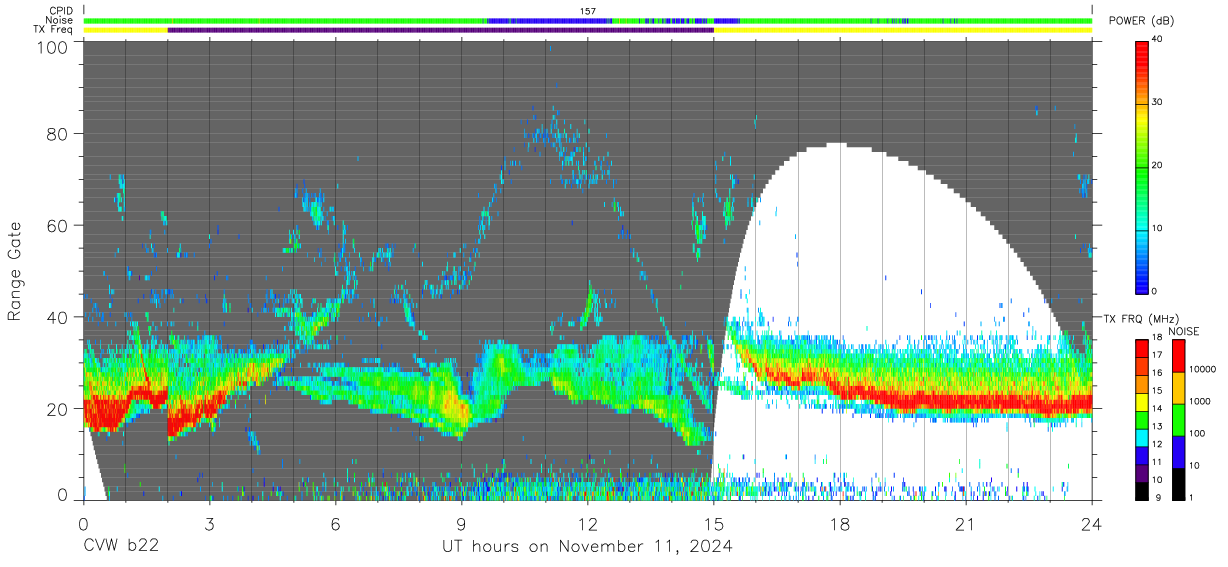
Task: Click the 6 tick on the UT hours axis
Action: pyautogui.click(x=335, y=524)
